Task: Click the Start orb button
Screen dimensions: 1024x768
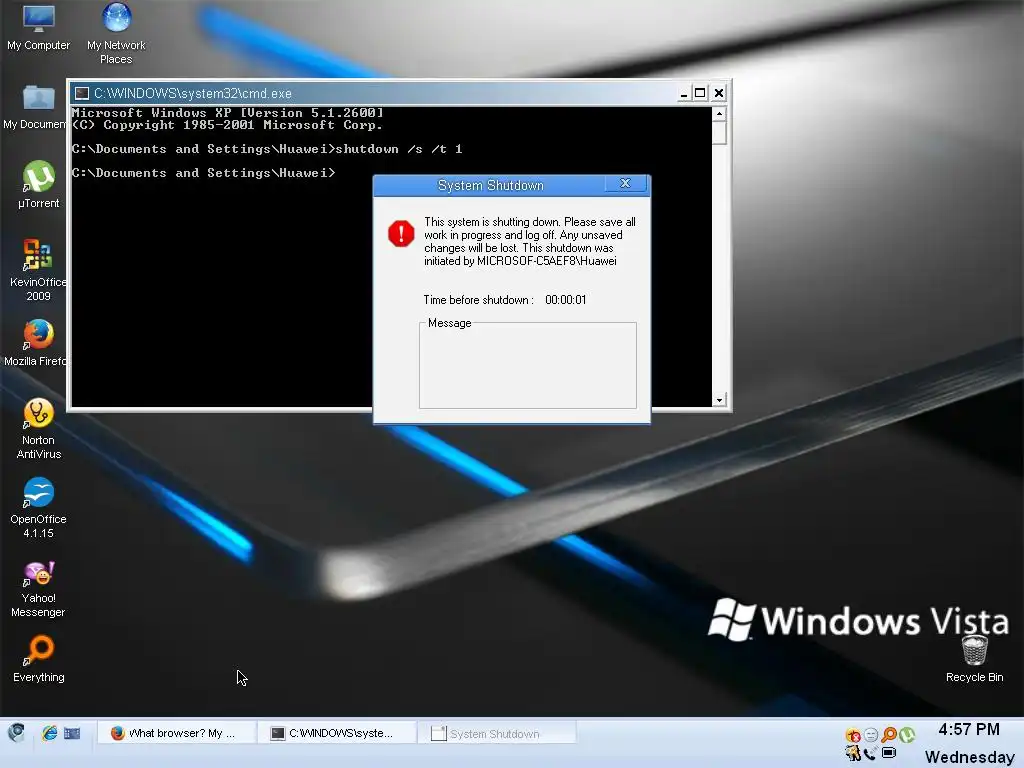Action: click(16, 733)
